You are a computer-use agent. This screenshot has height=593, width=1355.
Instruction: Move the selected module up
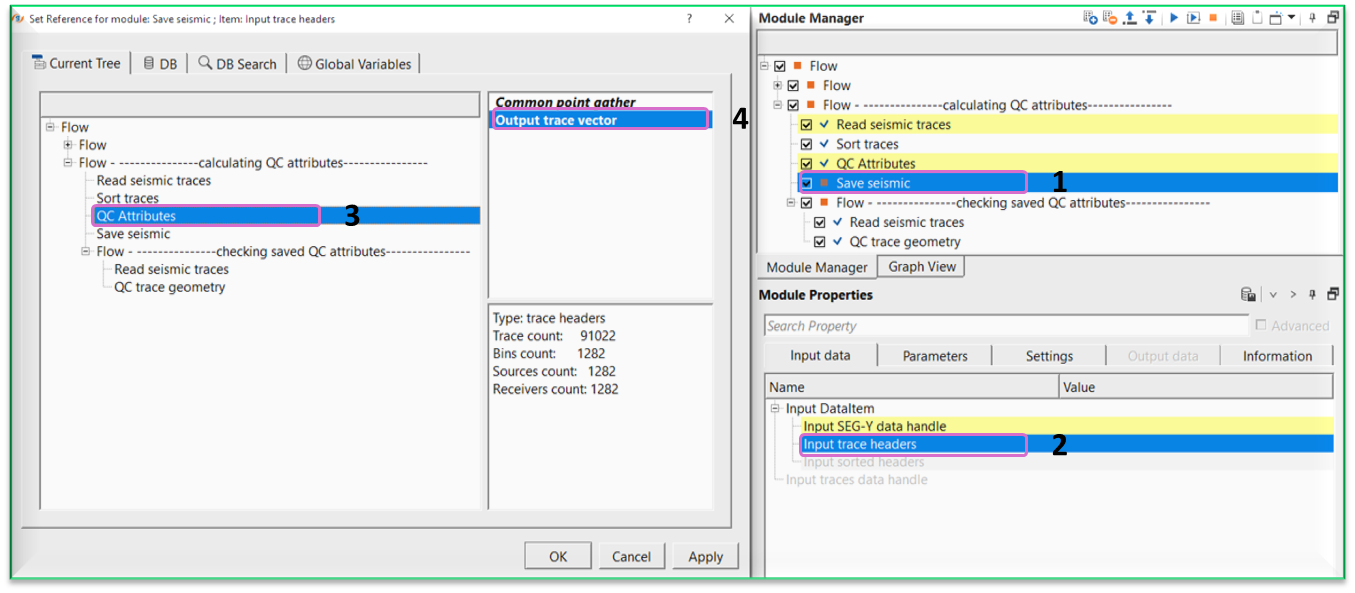click(1130, 17)
